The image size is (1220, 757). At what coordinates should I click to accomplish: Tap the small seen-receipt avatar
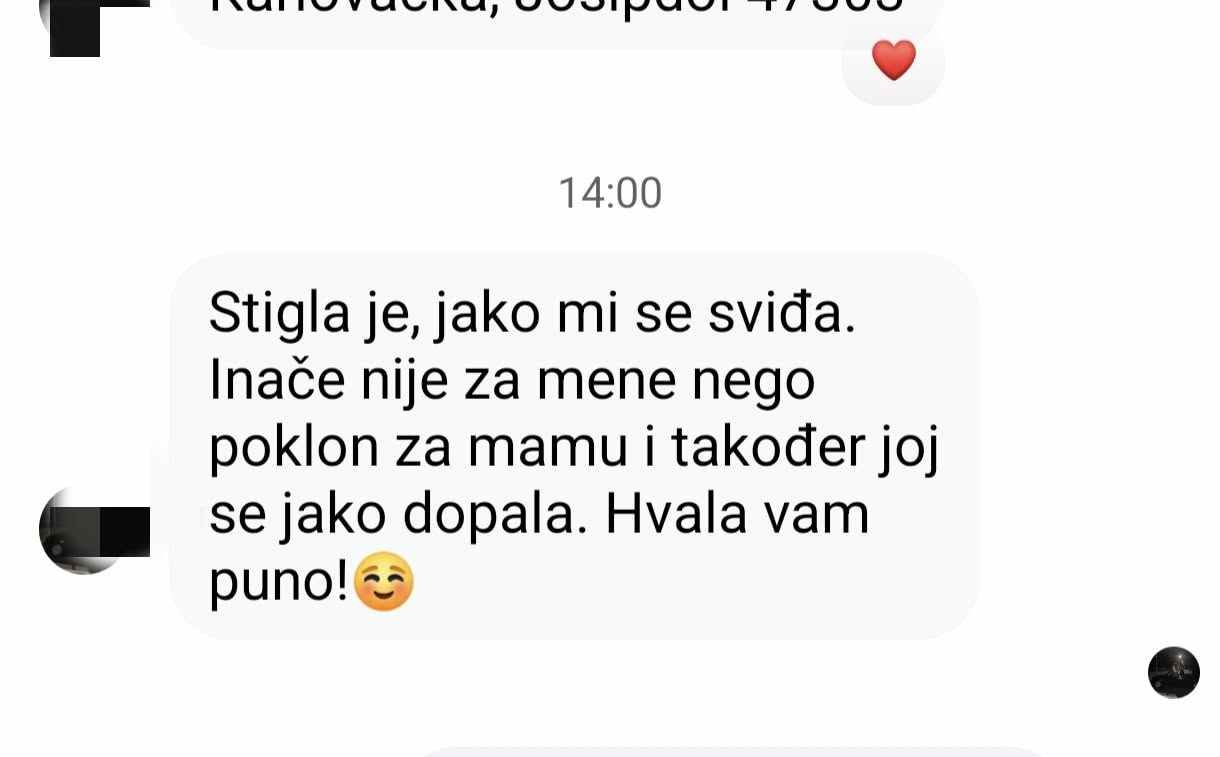pos(1173,672)
